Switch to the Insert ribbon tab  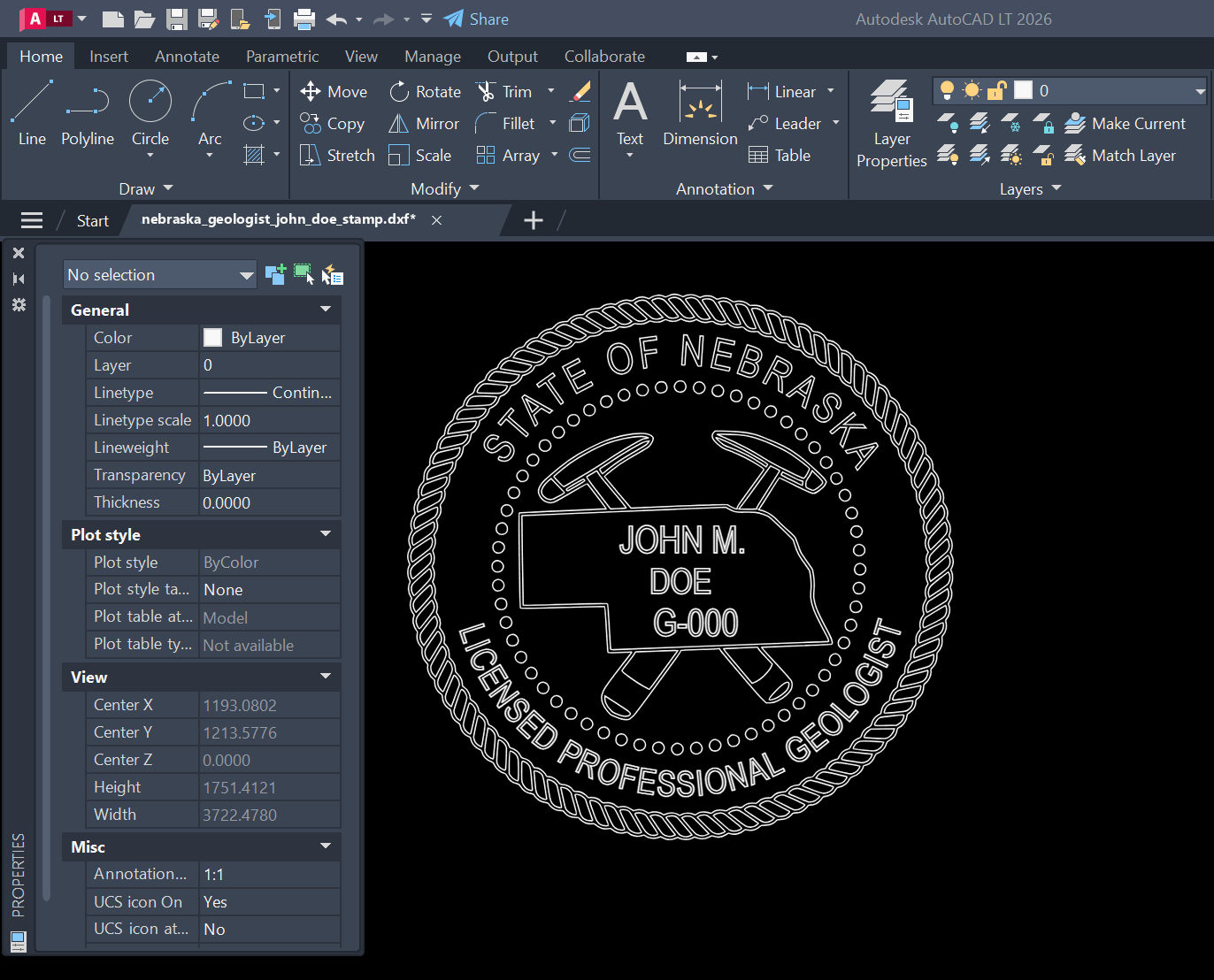tap(109, 56)
